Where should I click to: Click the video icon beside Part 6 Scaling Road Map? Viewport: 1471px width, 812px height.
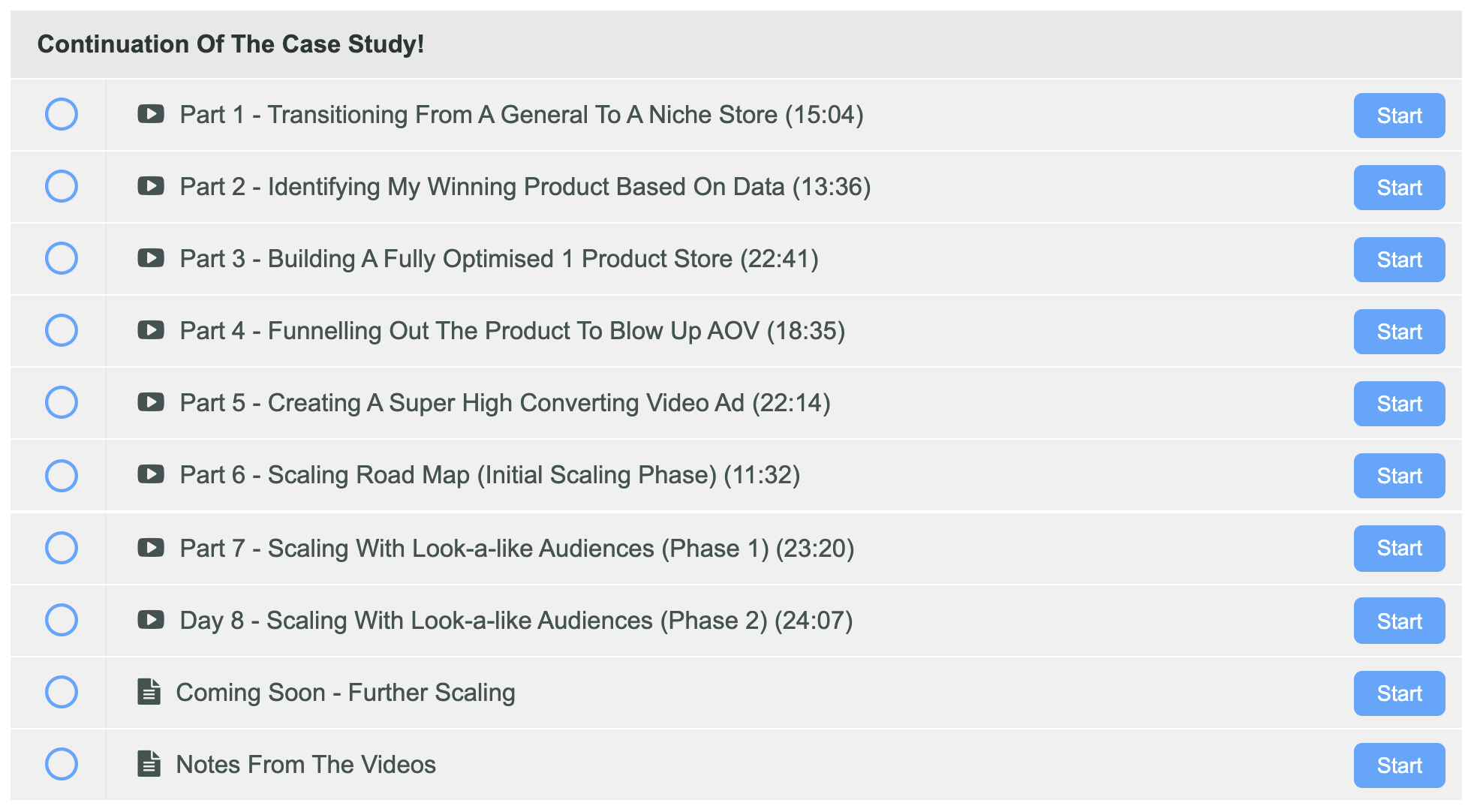pyautogui.click(x=151, y=474)
